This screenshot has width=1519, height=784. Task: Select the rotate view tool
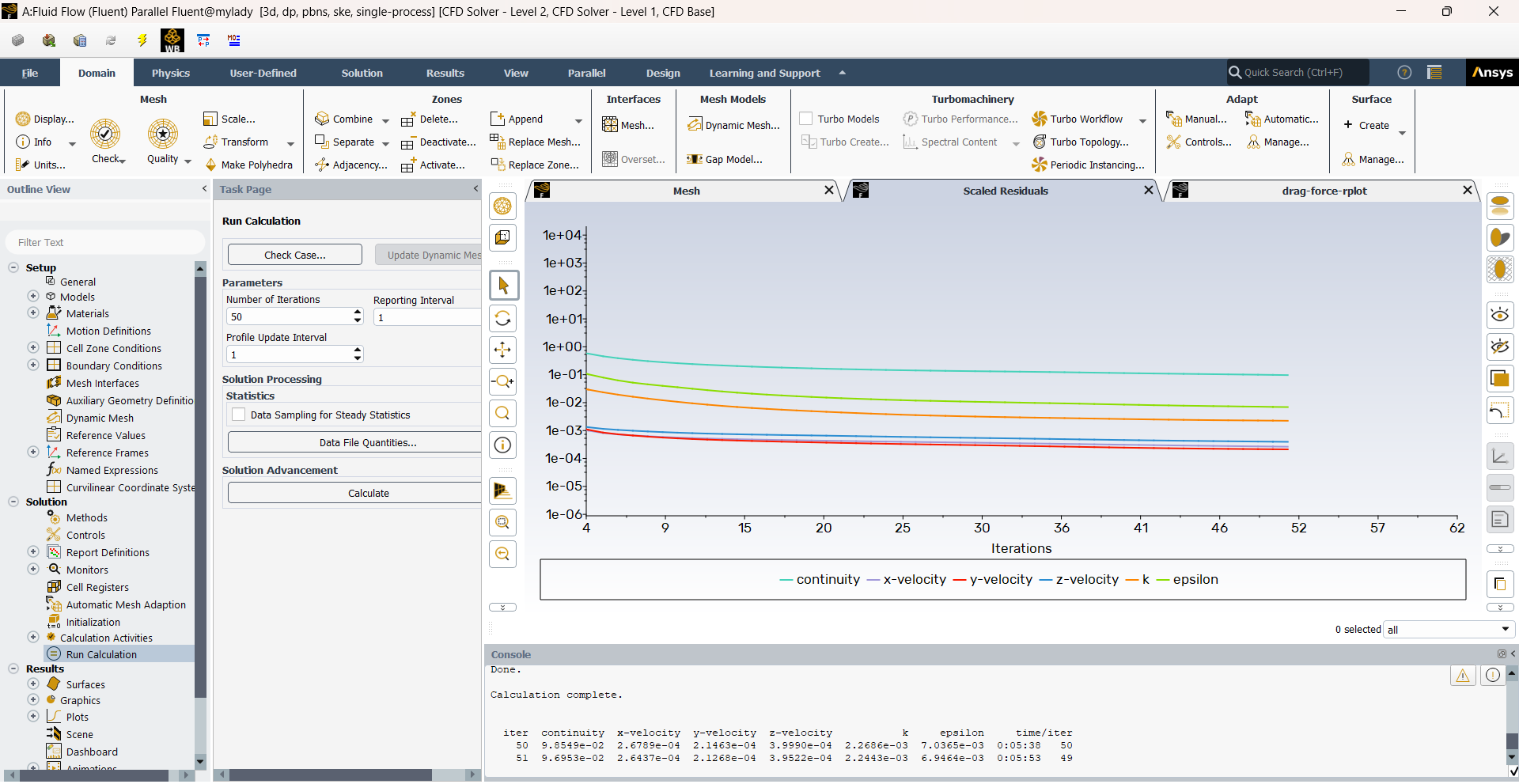(x=502, y=319)
